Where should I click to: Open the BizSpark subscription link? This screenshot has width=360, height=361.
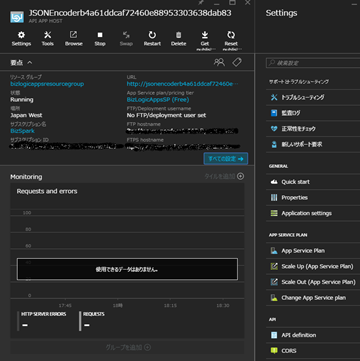tap(22, 131)
